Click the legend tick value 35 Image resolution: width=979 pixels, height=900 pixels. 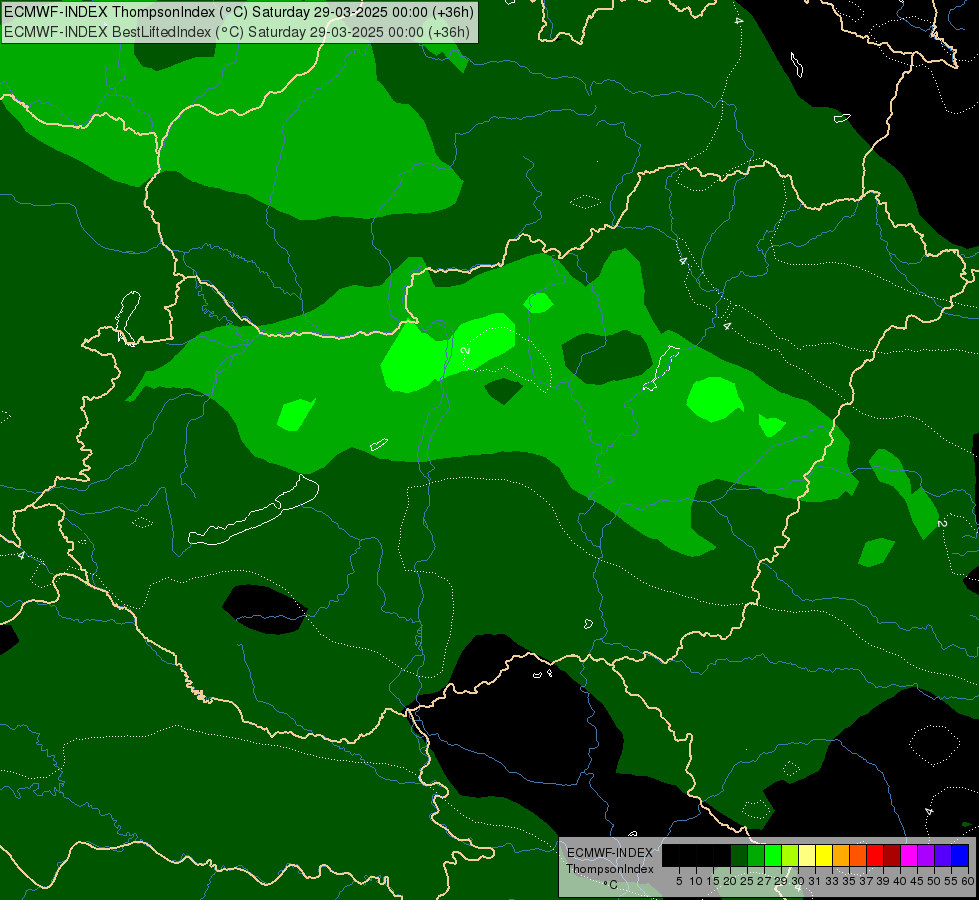849,881
